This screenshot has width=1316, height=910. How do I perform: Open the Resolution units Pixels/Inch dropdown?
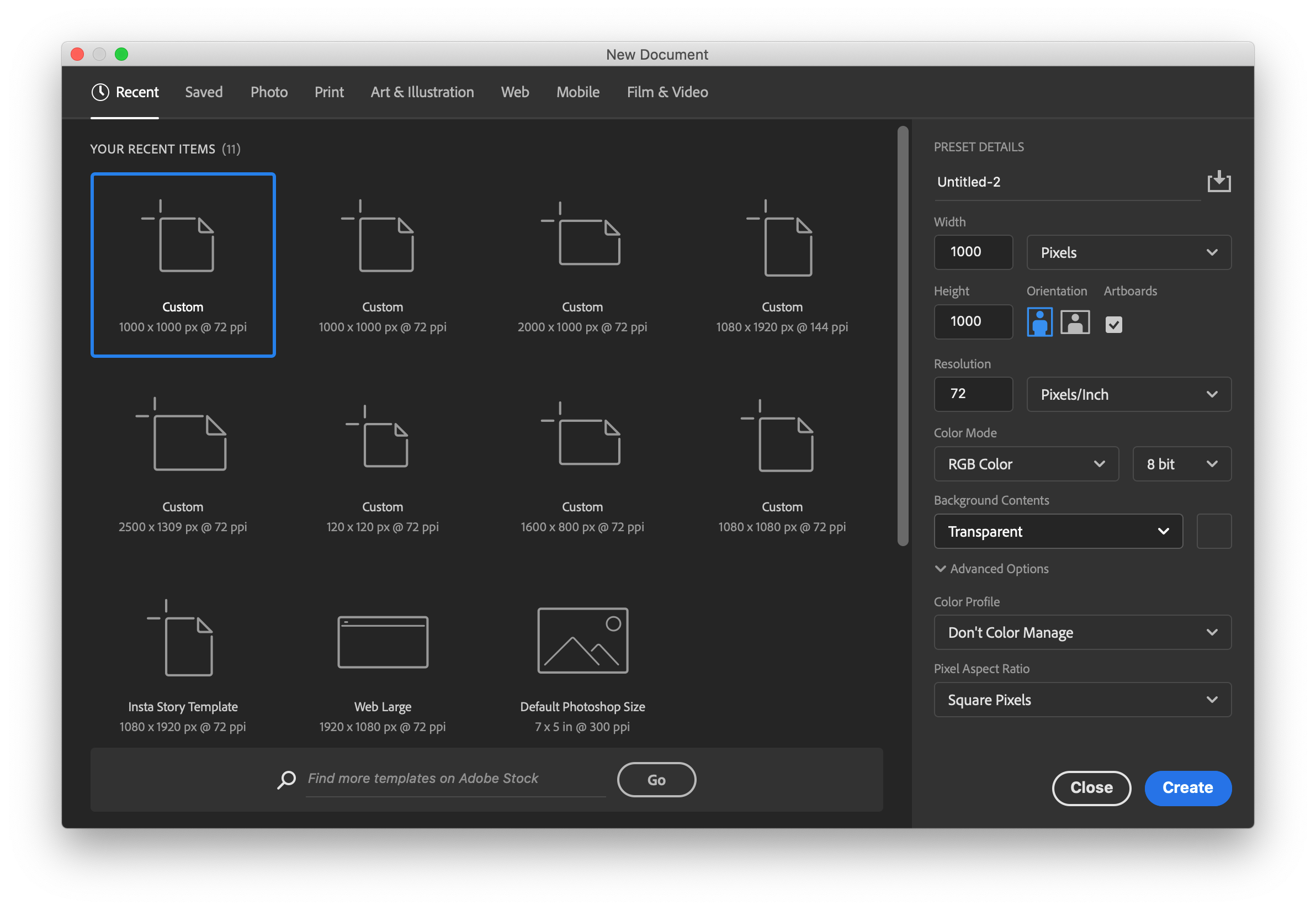[1128, 394]
